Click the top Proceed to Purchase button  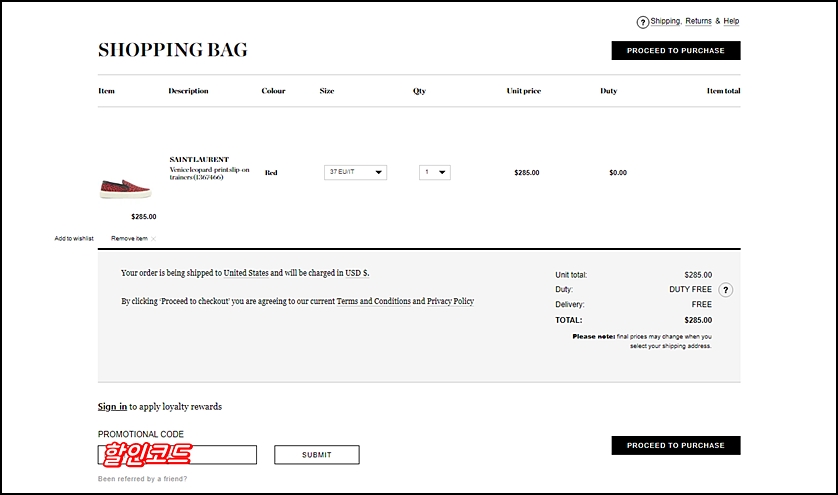[x=676, y=50]
